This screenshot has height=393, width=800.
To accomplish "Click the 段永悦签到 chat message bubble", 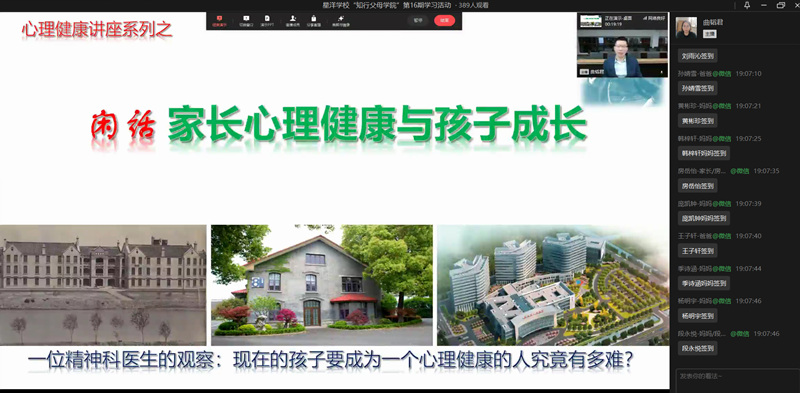I will 697,348.
